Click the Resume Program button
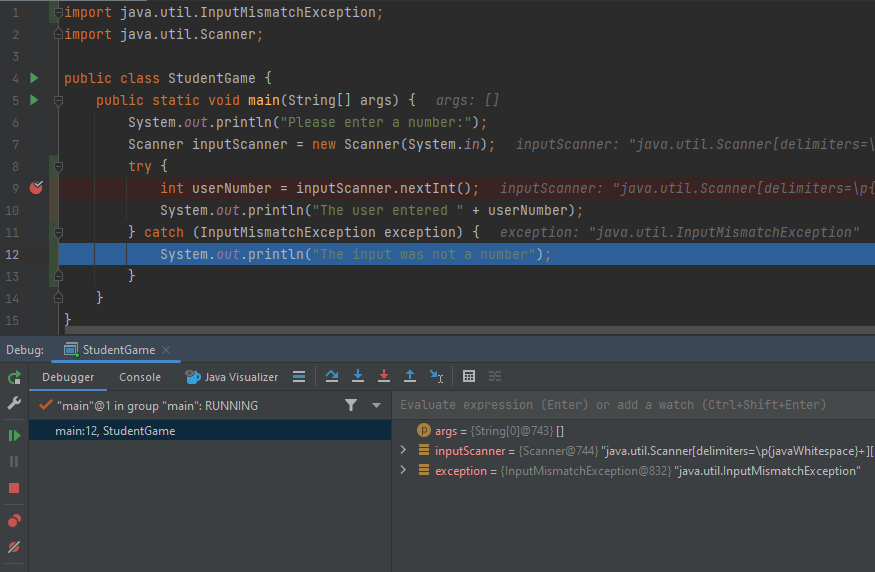 [x=14, y=435]
